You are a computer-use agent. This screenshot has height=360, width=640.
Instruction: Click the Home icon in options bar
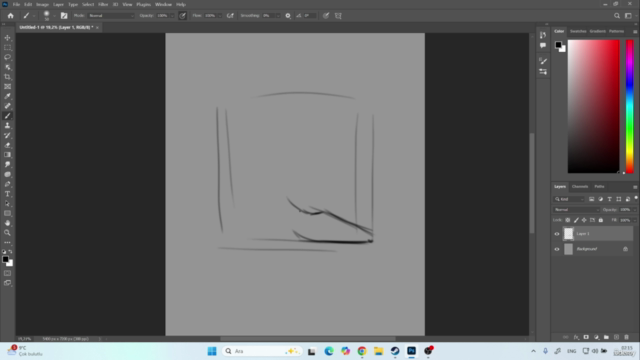click(11, 16)
